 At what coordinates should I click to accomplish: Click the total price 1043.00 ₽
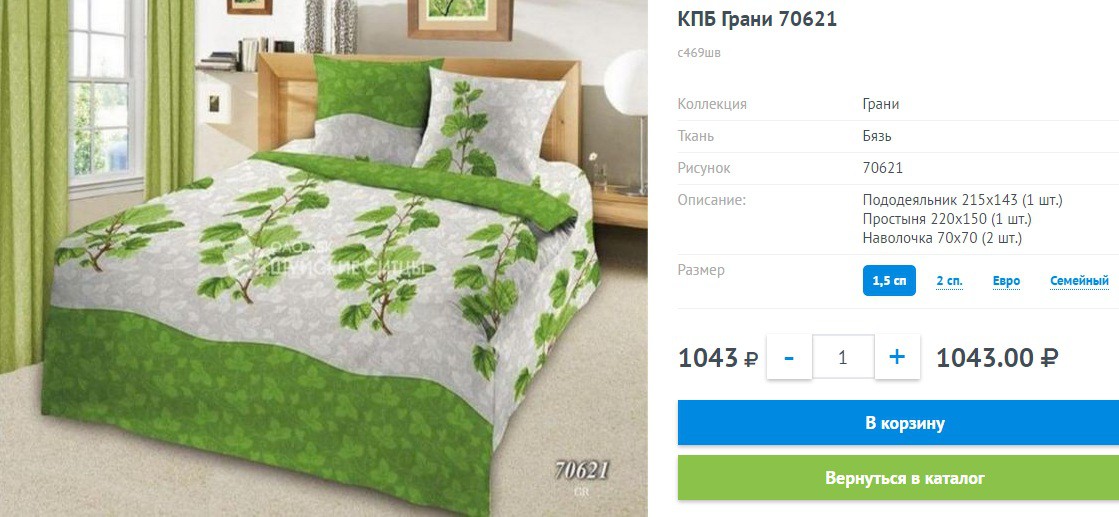pos(997,358)
